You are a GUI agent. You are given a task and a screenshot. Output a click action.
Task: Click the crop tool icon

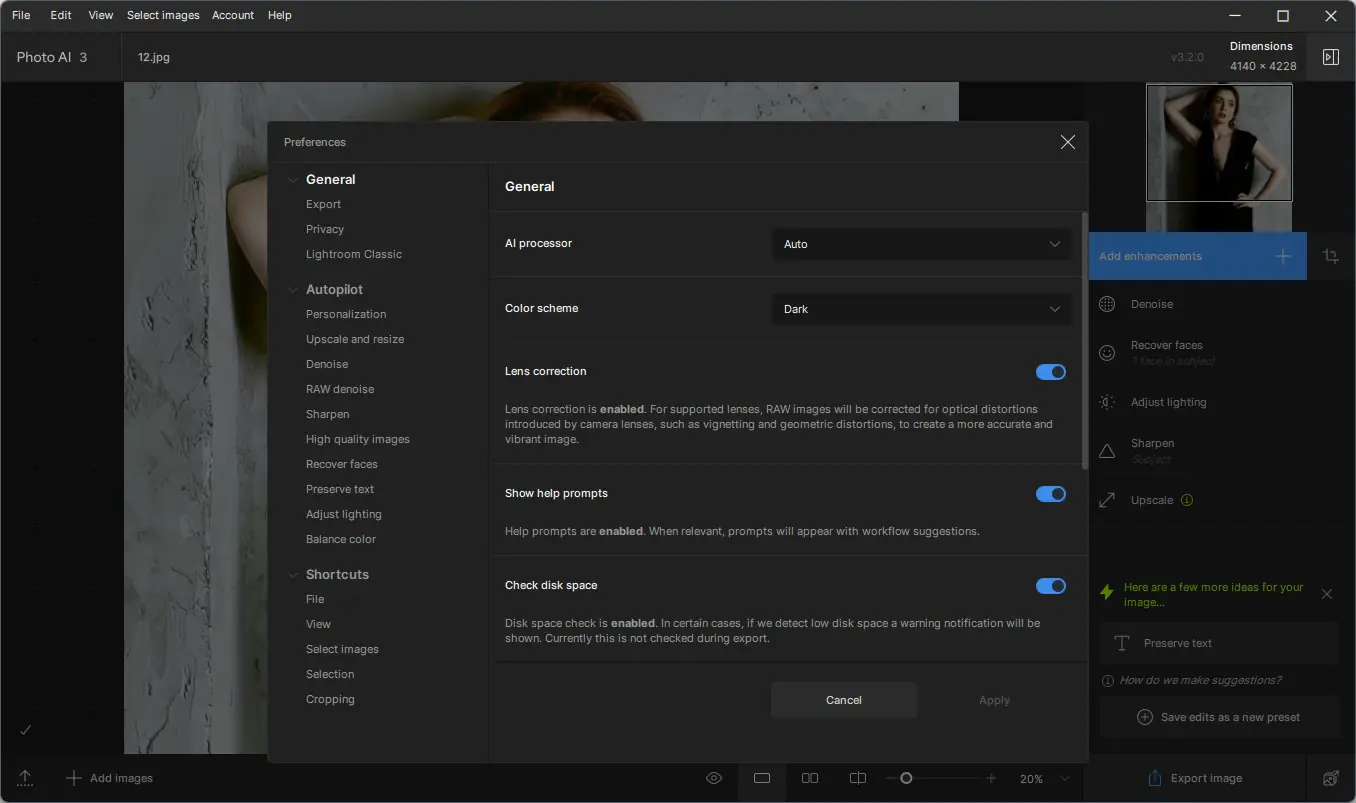point(1330,256)
